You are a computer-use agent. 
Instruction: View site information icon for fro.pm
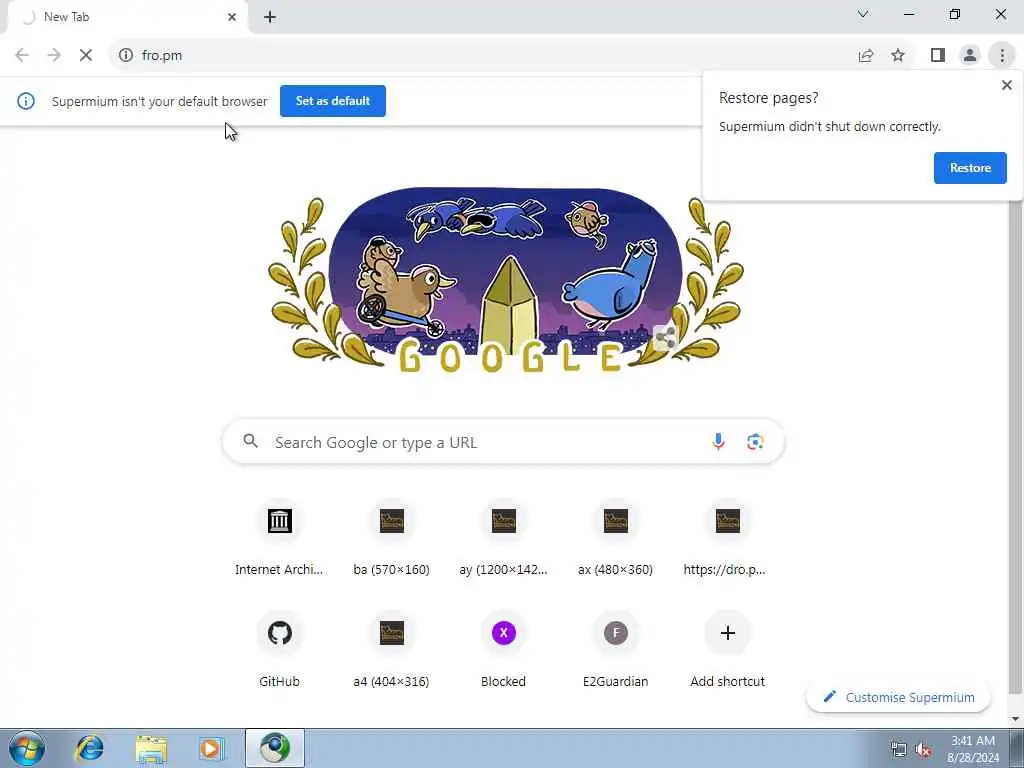coord(125,56)
